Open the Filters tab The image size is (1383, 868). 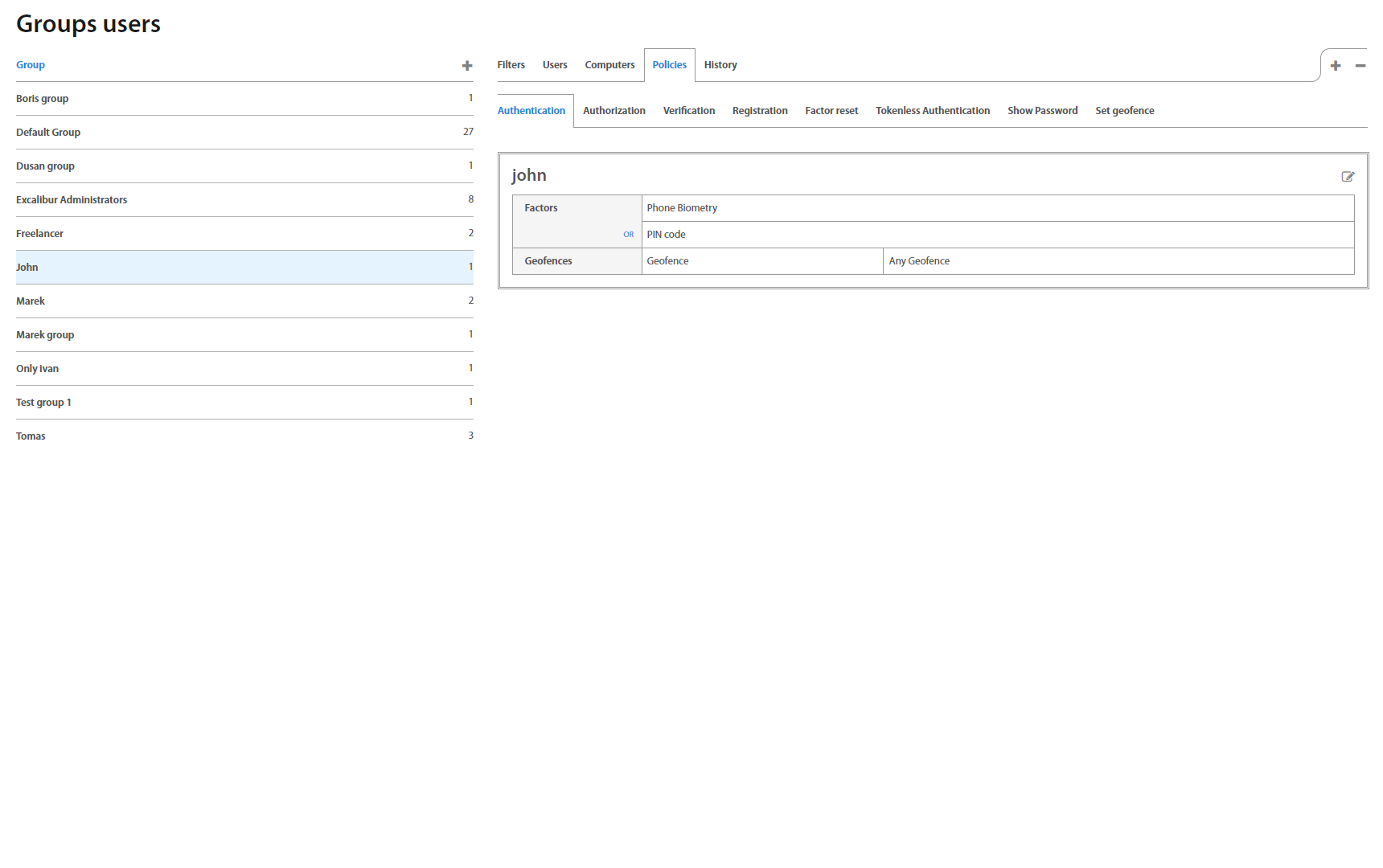511,65
